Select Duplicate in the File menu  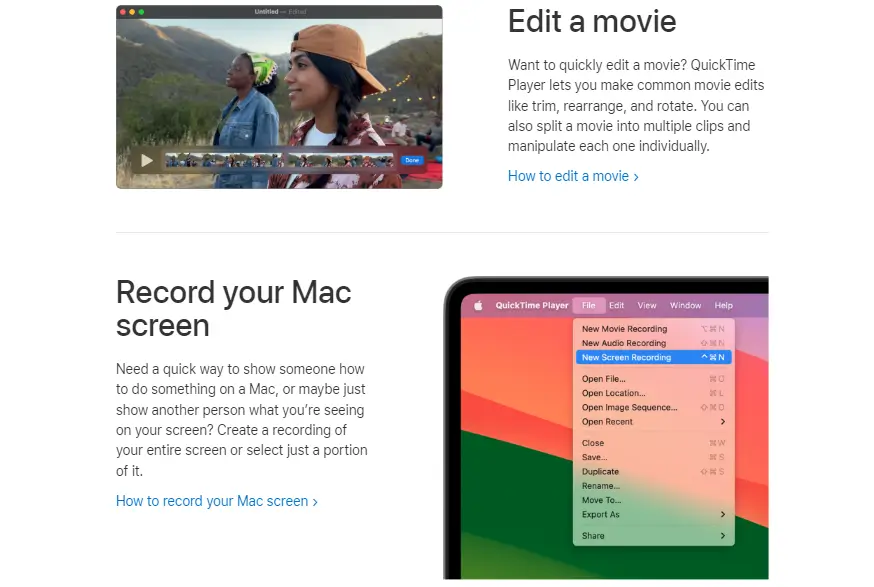pos(602,472)
